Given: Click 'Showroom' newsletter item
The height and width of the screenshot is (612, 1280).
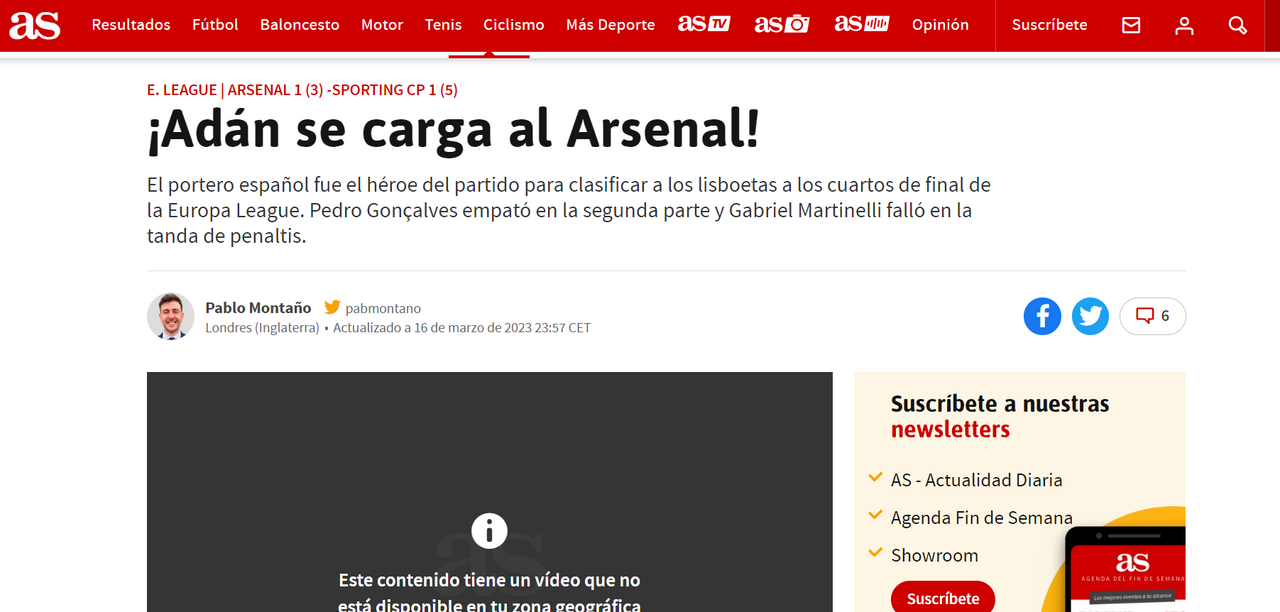Looking at the screenshot, I should 934,556.
